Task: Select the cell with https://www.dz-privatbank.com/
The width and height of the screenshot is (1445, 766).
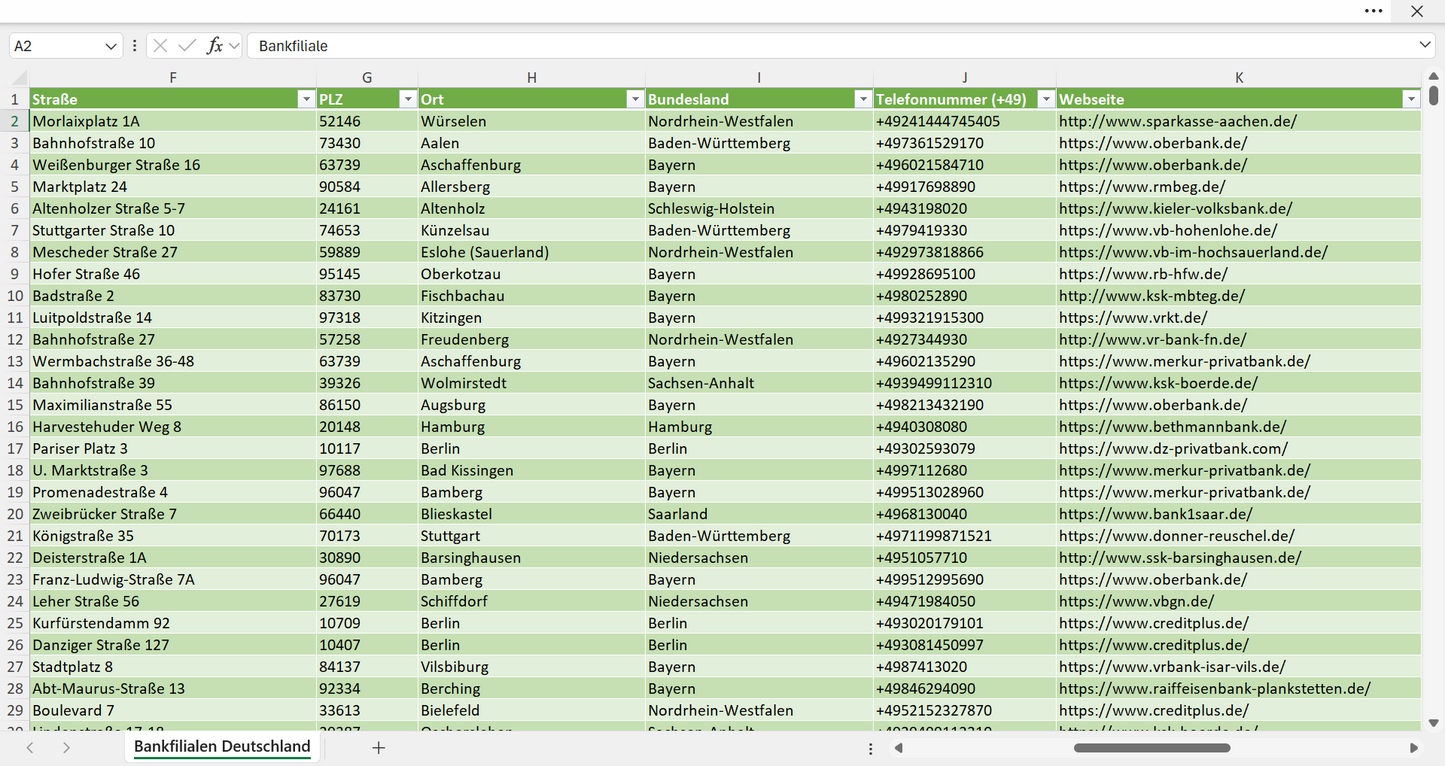Action: coord(1239,448)
